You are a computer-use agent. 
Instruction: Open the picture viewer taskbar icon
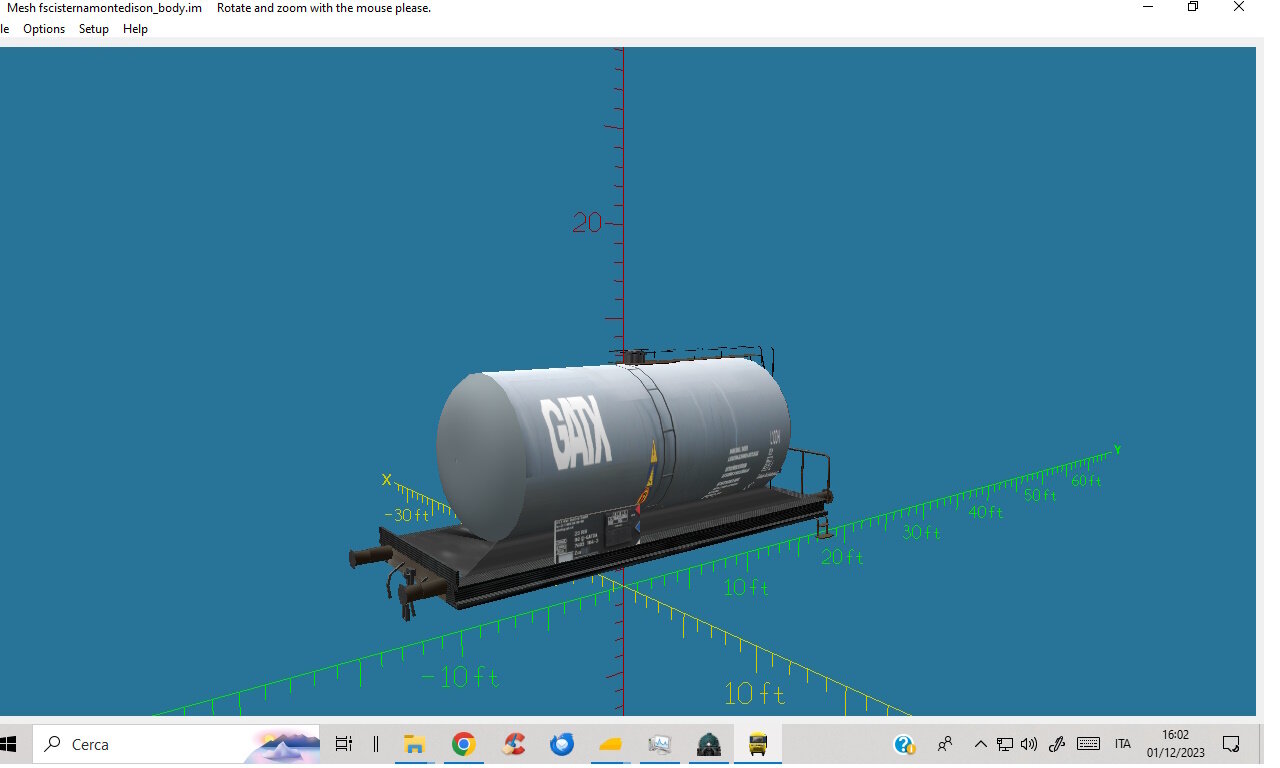pyautogui.click(x=659, y=744)
